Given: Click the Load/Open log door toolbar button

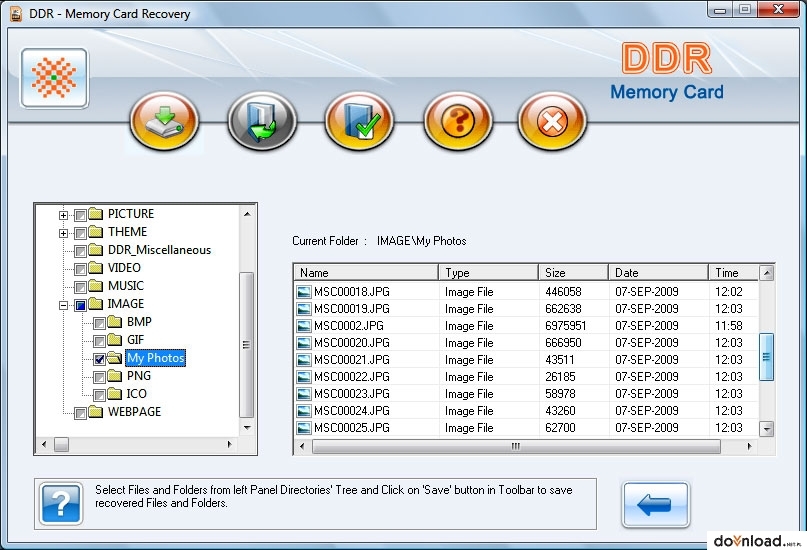Looking at the screenshot, I should pos(262,121).
